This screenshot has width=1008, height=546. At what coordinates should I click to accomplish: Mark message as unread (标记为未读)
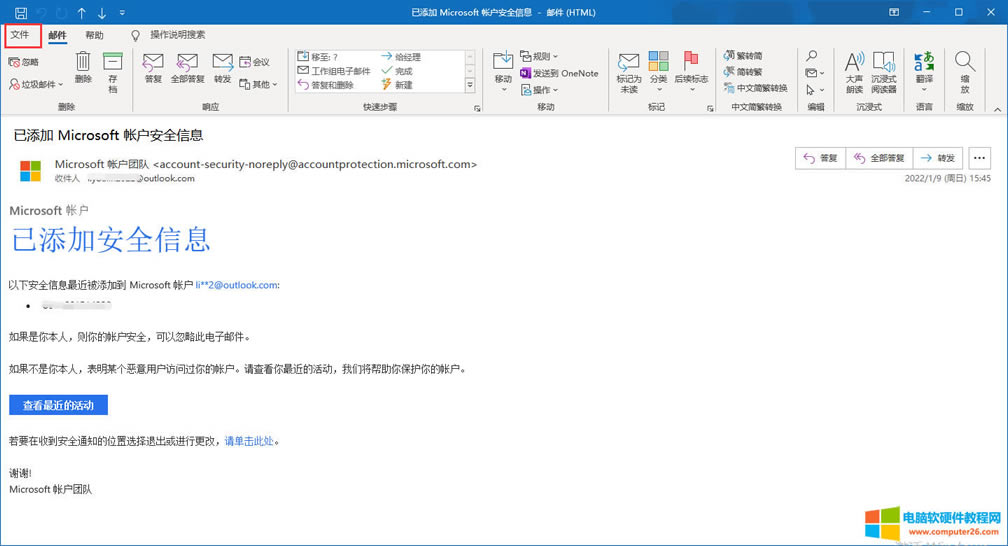tap(628, 72)
